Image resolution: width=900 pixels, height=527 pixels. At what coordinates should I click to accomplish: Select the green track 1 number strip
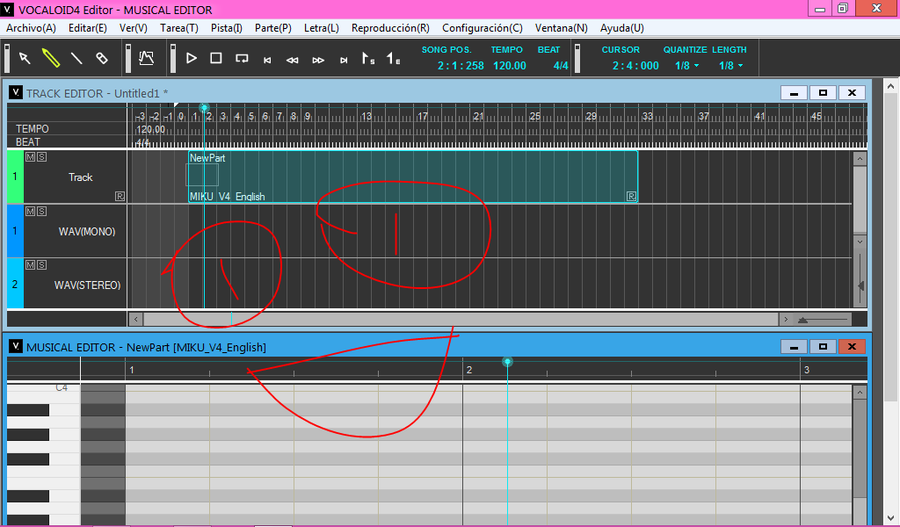15,177
